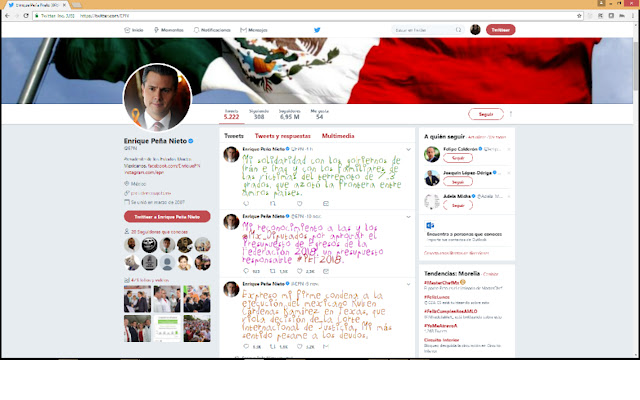Open the #FelizCumpleañosAMLO trend
640x400 pixels.
(451, 311)
